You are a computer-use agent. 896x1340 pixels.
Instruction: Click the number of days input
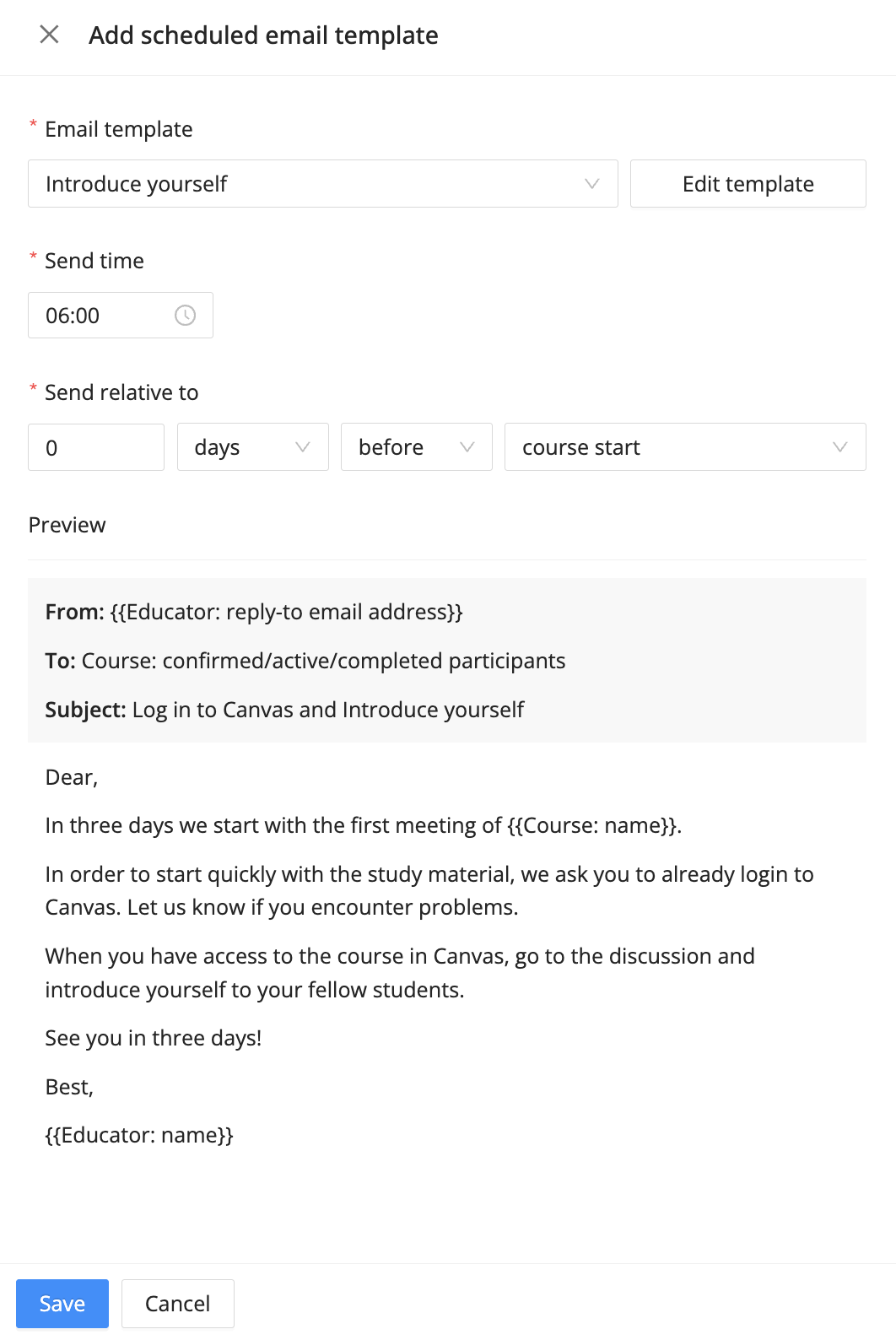95,447
